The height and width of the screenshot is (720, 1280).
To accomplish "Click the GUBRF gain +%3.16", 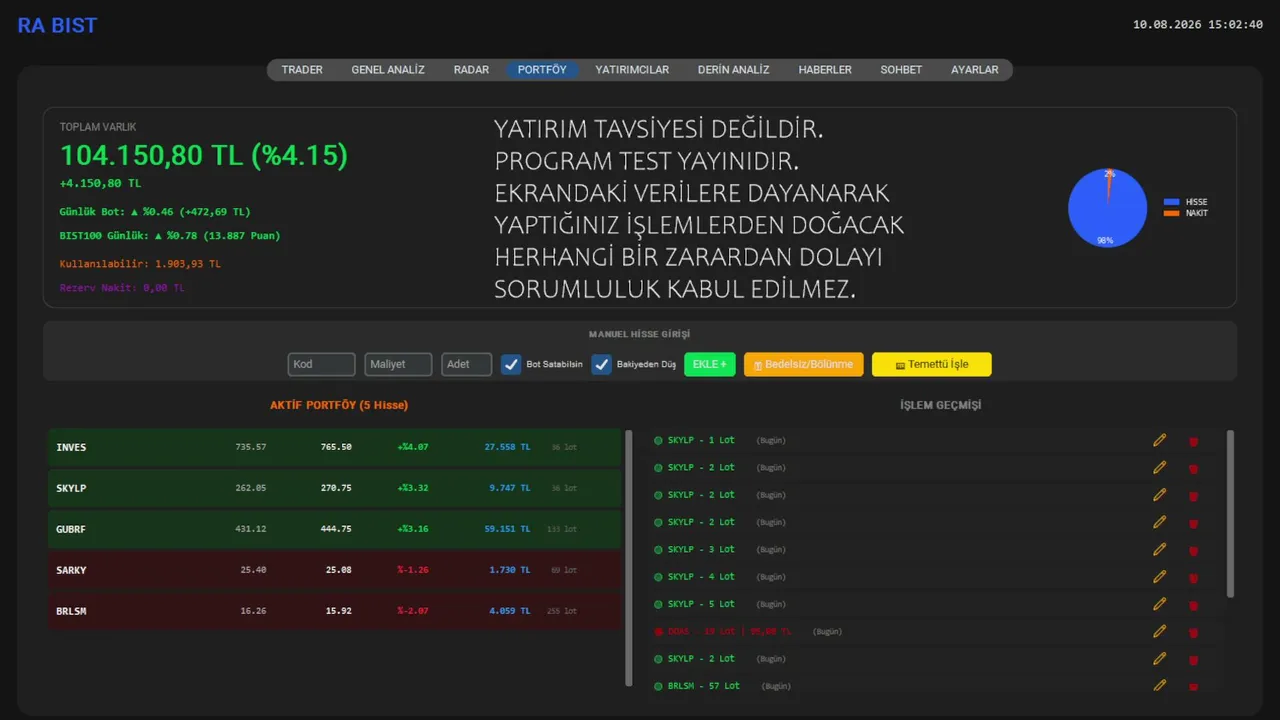I will [412, 529].
